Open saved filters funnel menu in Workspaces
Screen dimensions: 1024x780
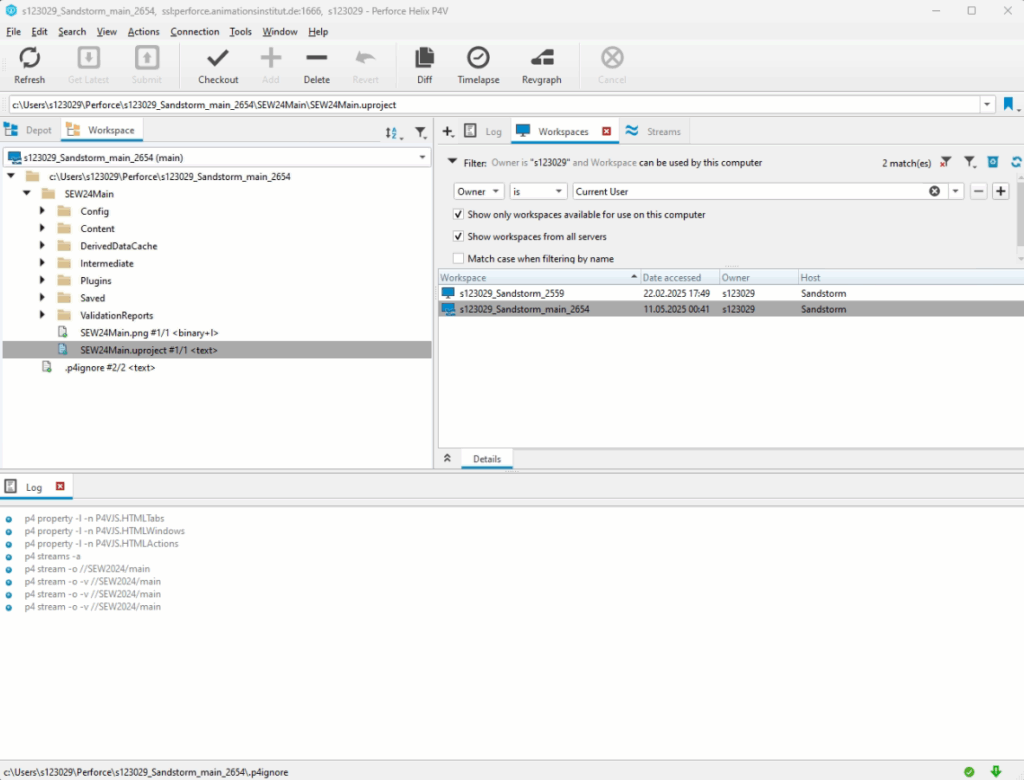[x=970, y=162]
